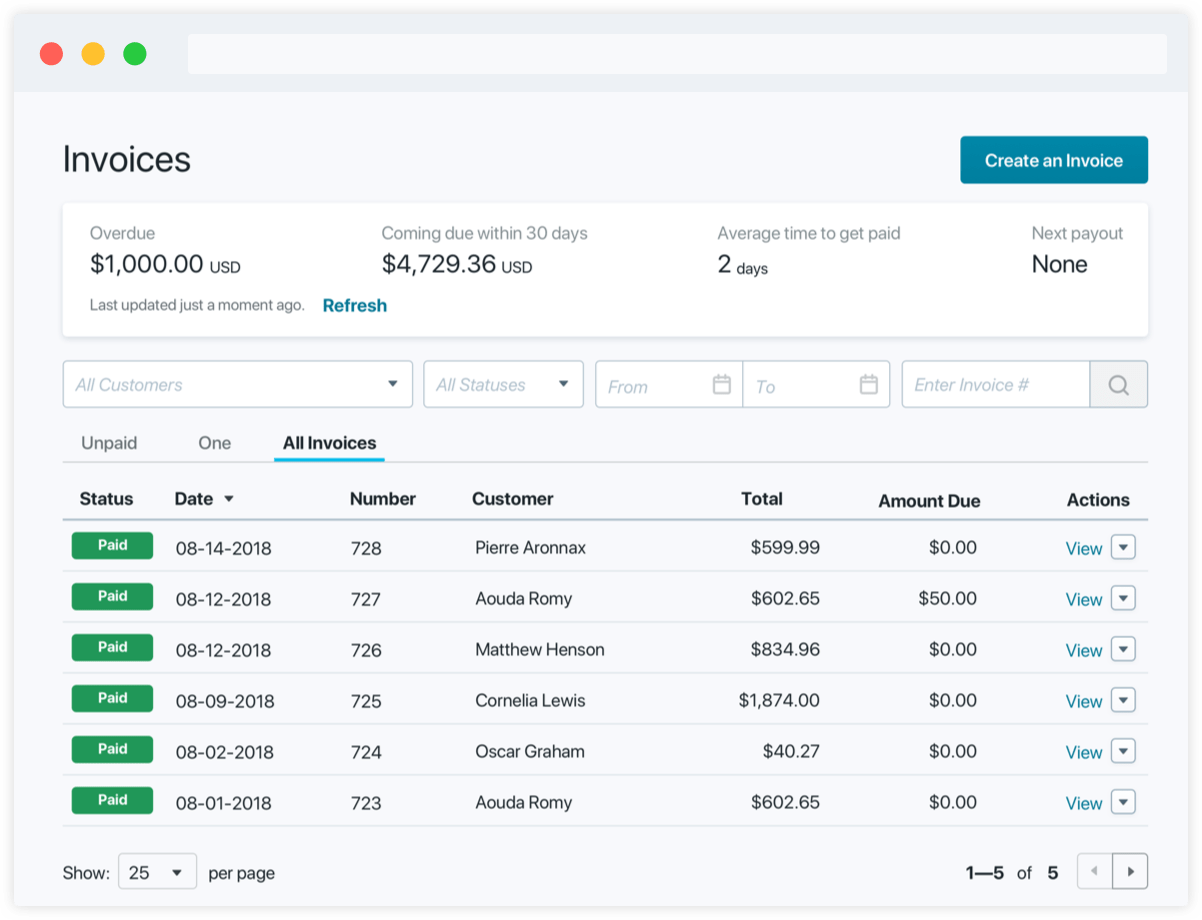Go to next page arrow
1202x920 pixels.
tap(1130, 872)
